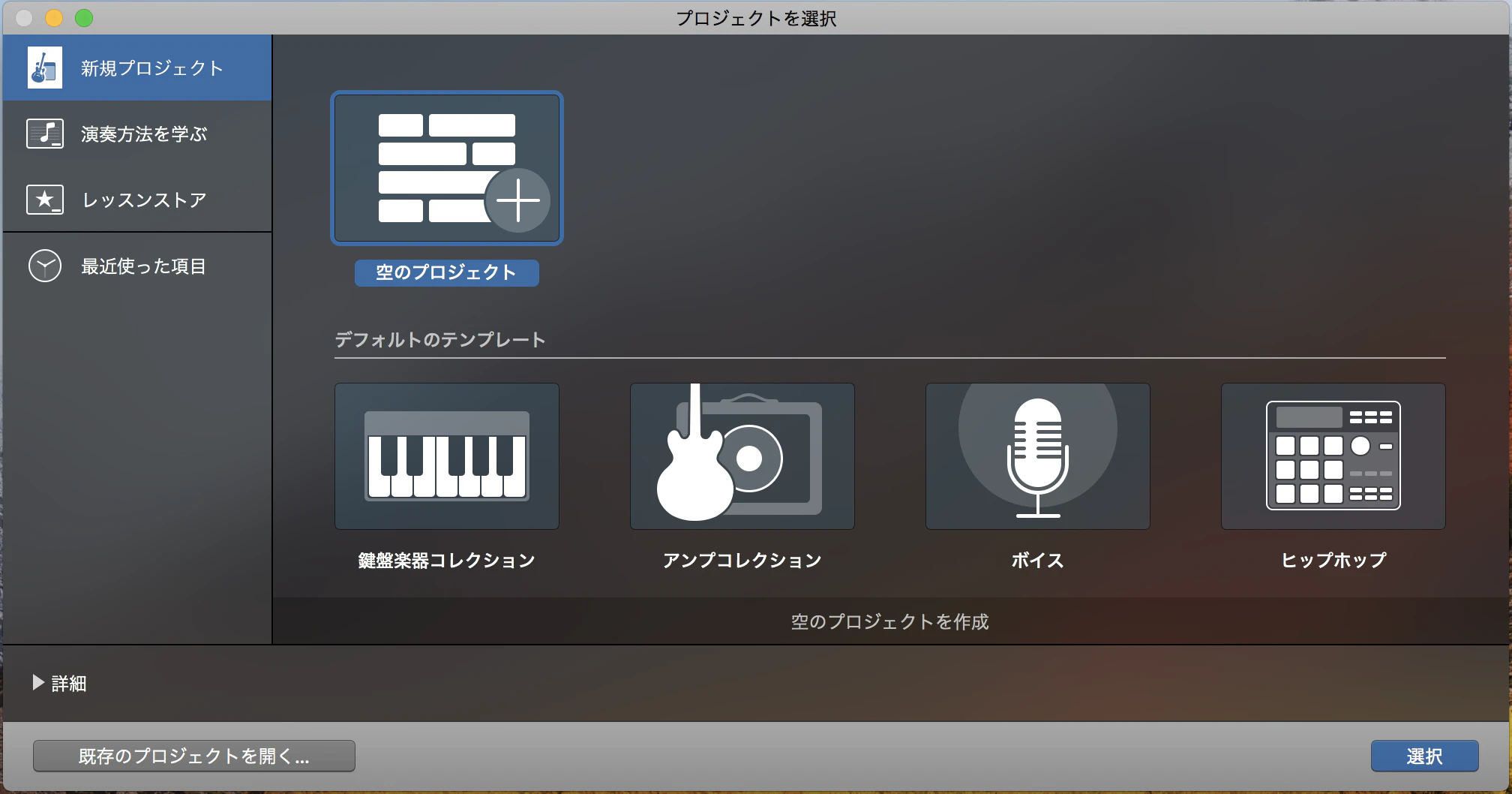Click the 空のプロジェクト label
This screenshot has height=794, width=1512.
tap(447, 272)
